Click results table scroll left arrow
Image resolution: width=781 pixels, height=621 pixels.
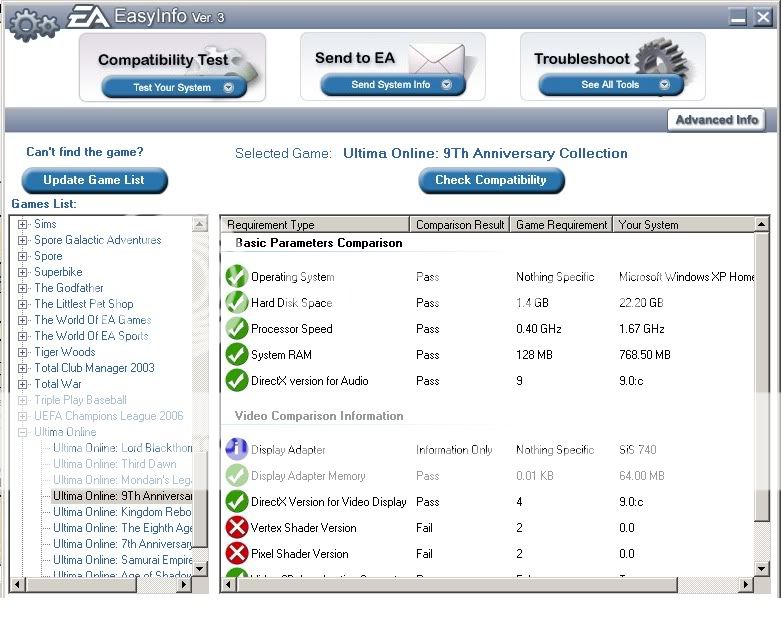pos(229,584)
